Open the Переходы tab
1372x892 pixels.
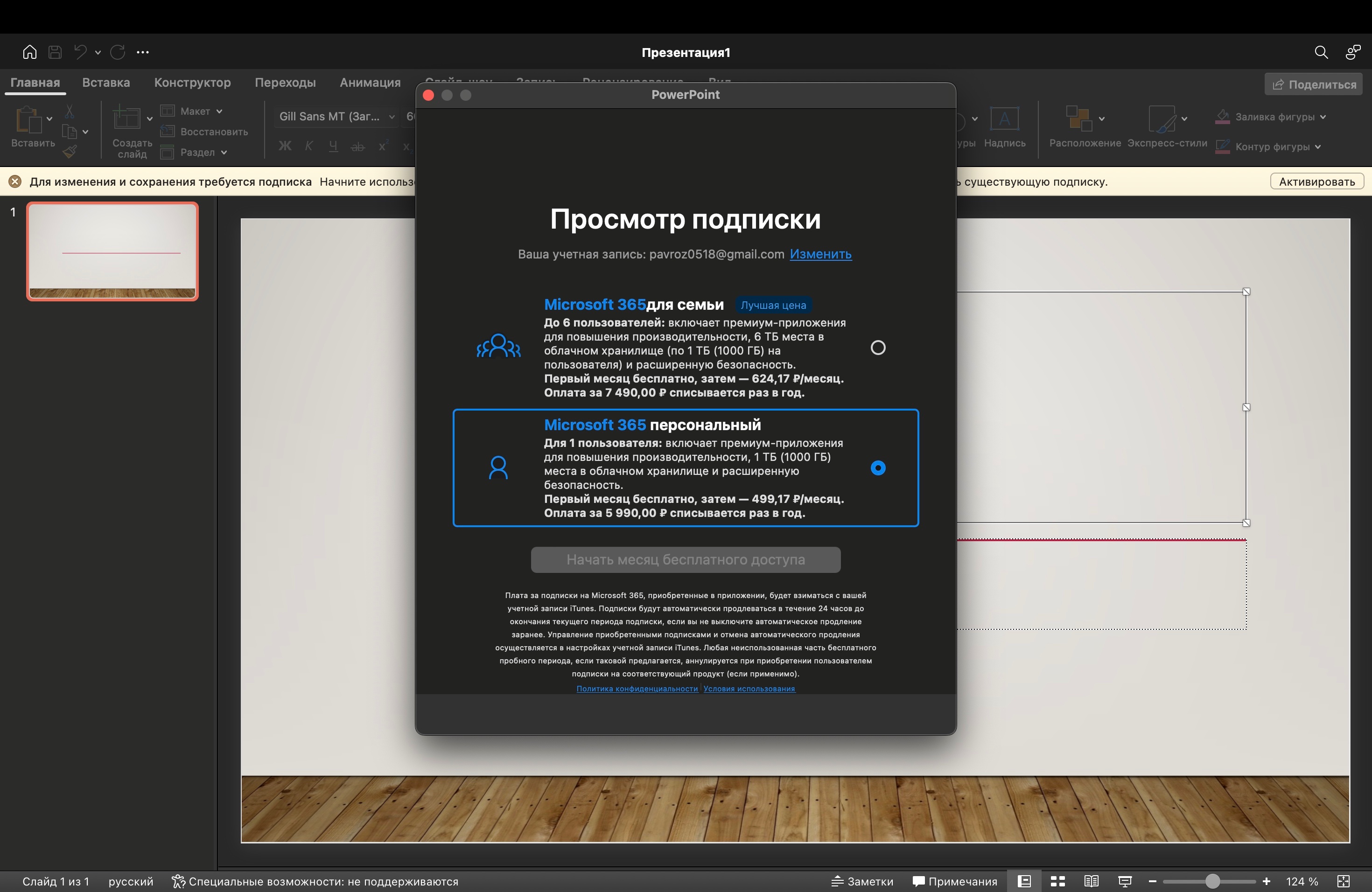point(285,83)
